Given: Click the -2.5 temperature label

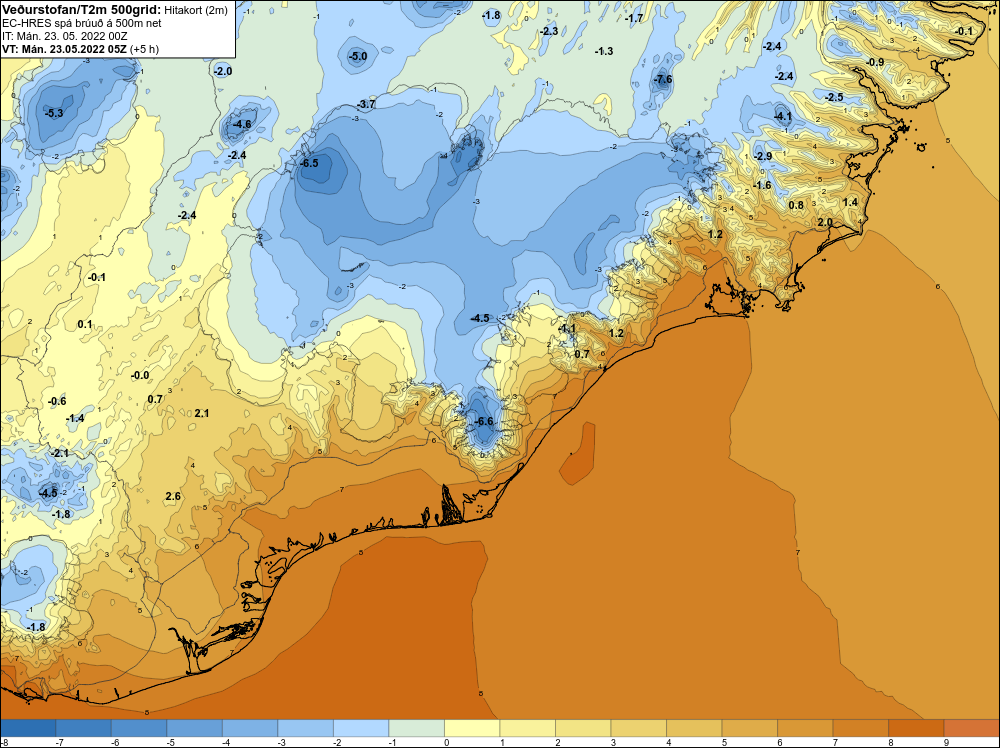Looking at the screenshot, I should (834, 98).
